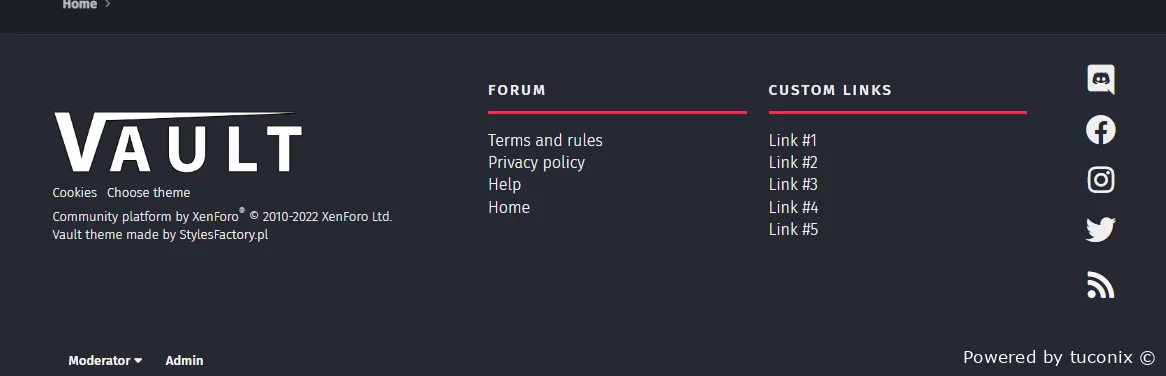Click the Help footer link

click(x=504, y=184)
